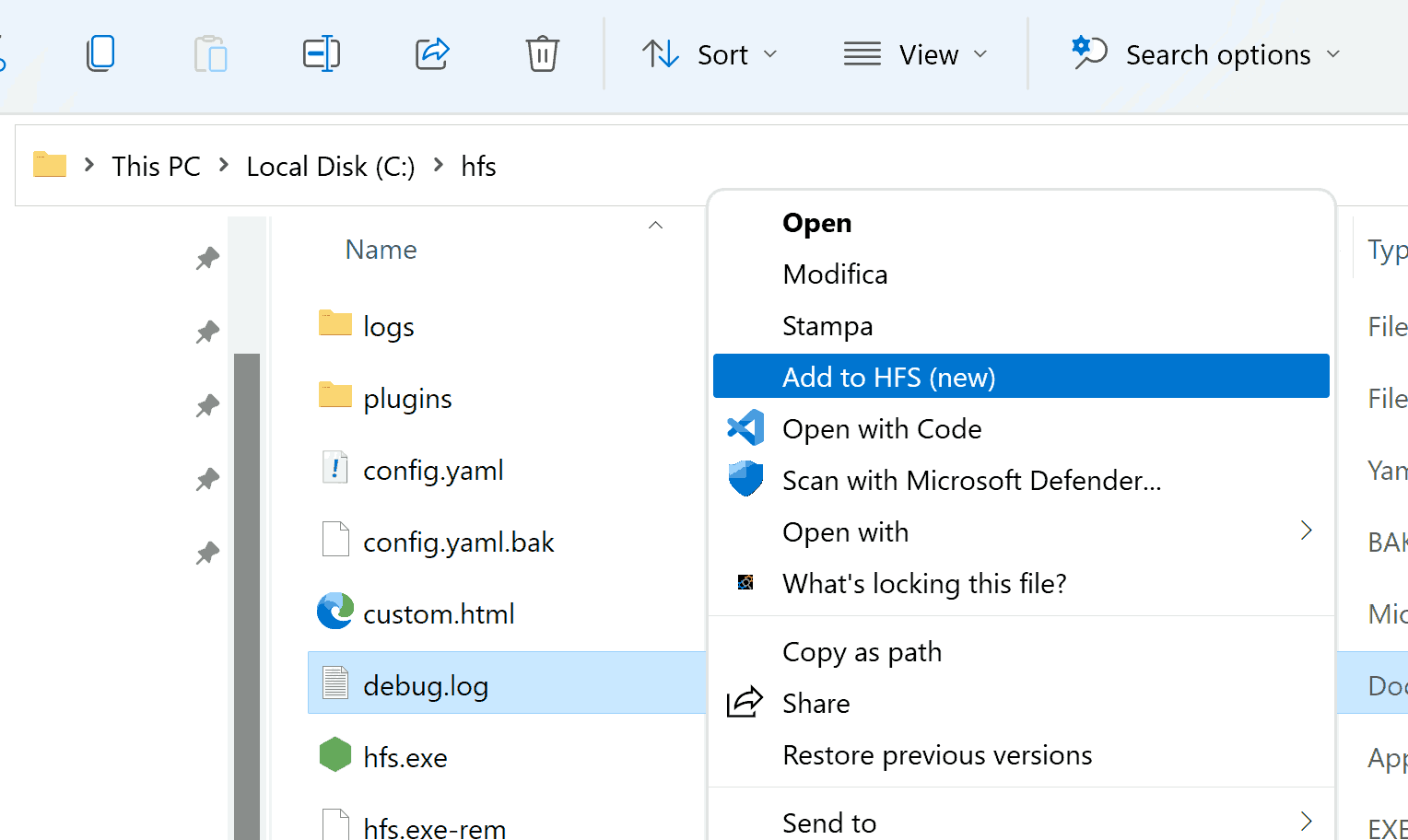This screenshot has height=840, width=1408.
Task: Choose Add to HFS (new)
Action: (888, 377)
